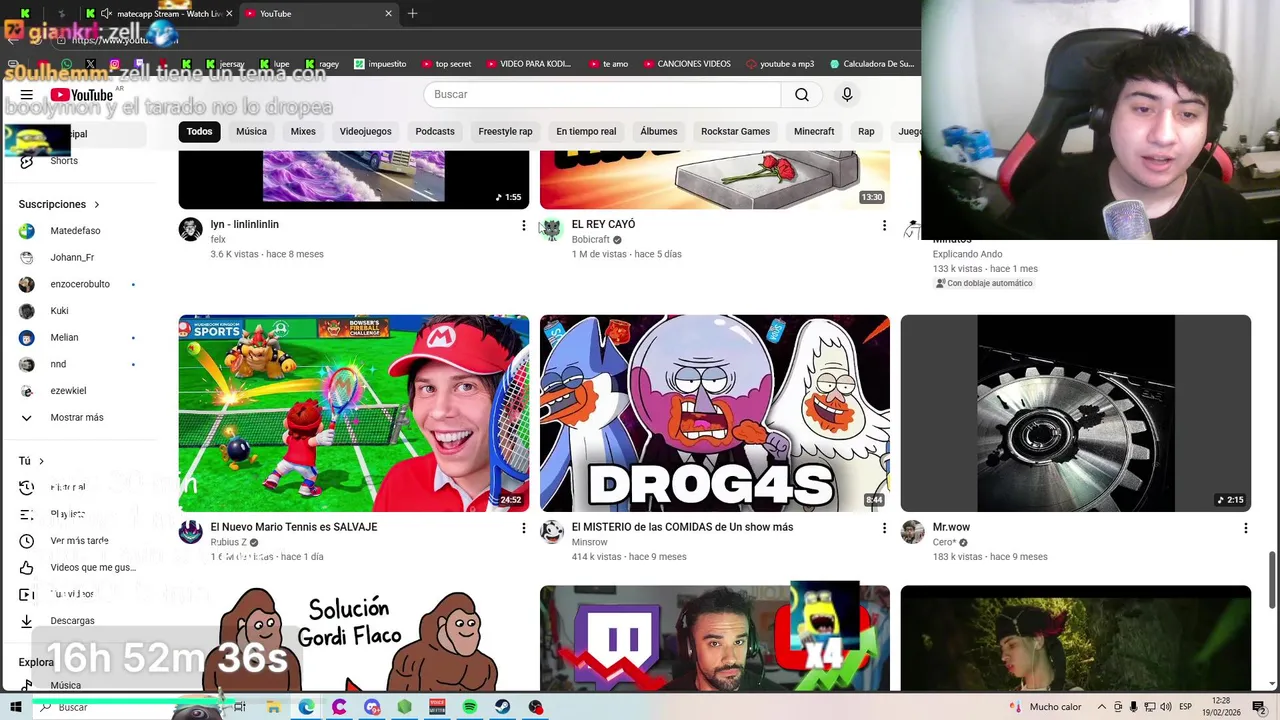Play the Solución Gordi Flaco thumbnail

point(354,637)
